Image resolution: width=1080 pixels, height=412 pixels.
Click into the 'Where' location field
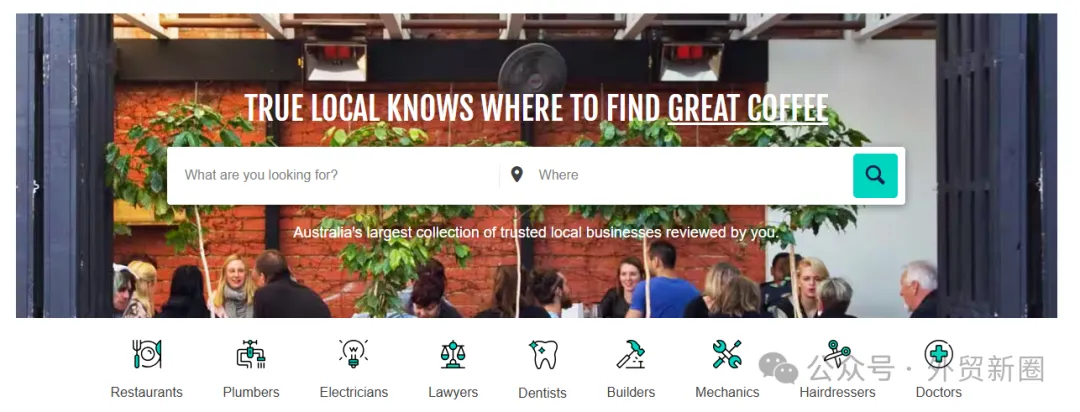click(x=689, y=175)
